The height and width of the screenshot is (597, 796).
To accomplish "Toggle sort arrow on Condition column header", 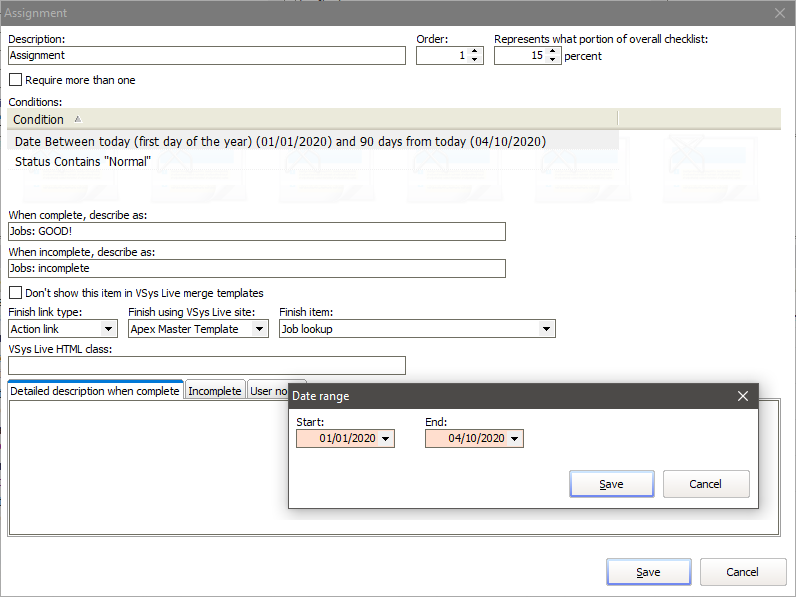I will pyautogui.click(x=78, y=119).
